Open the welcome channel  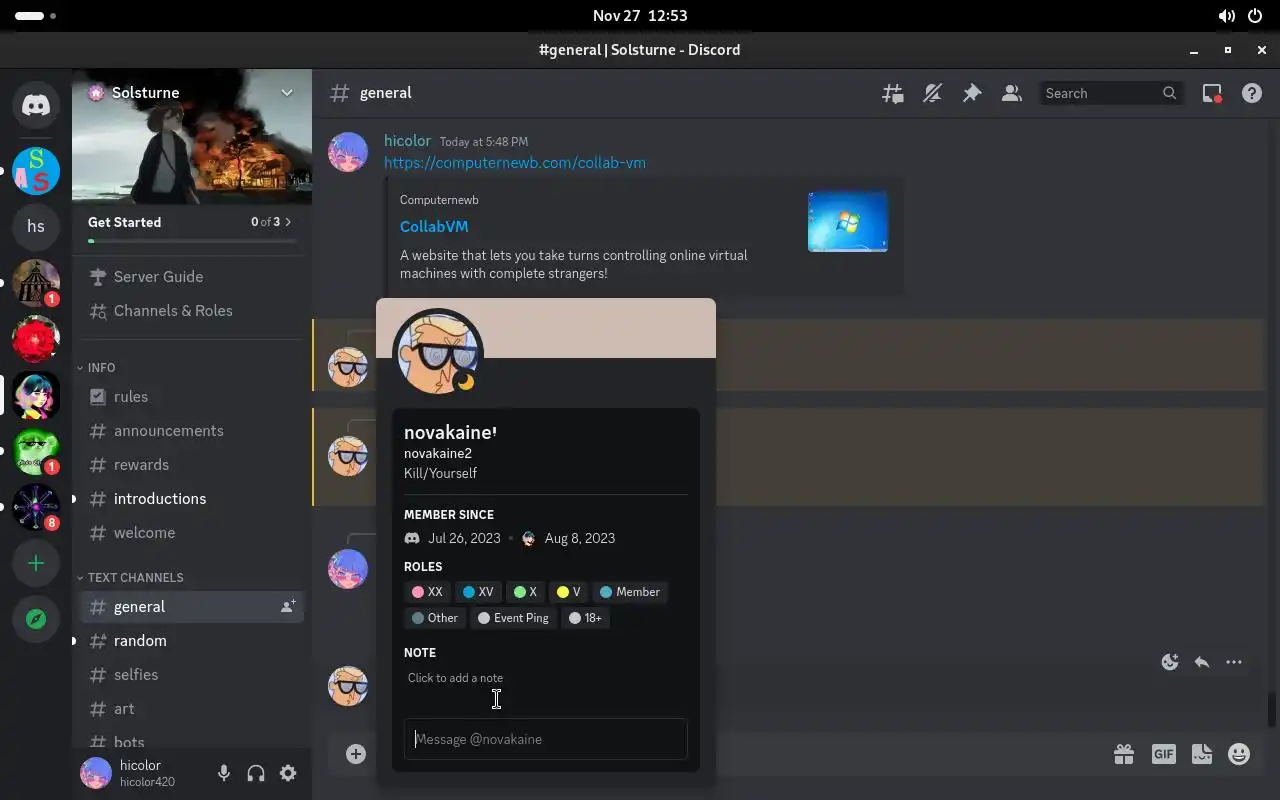(192, 533)
